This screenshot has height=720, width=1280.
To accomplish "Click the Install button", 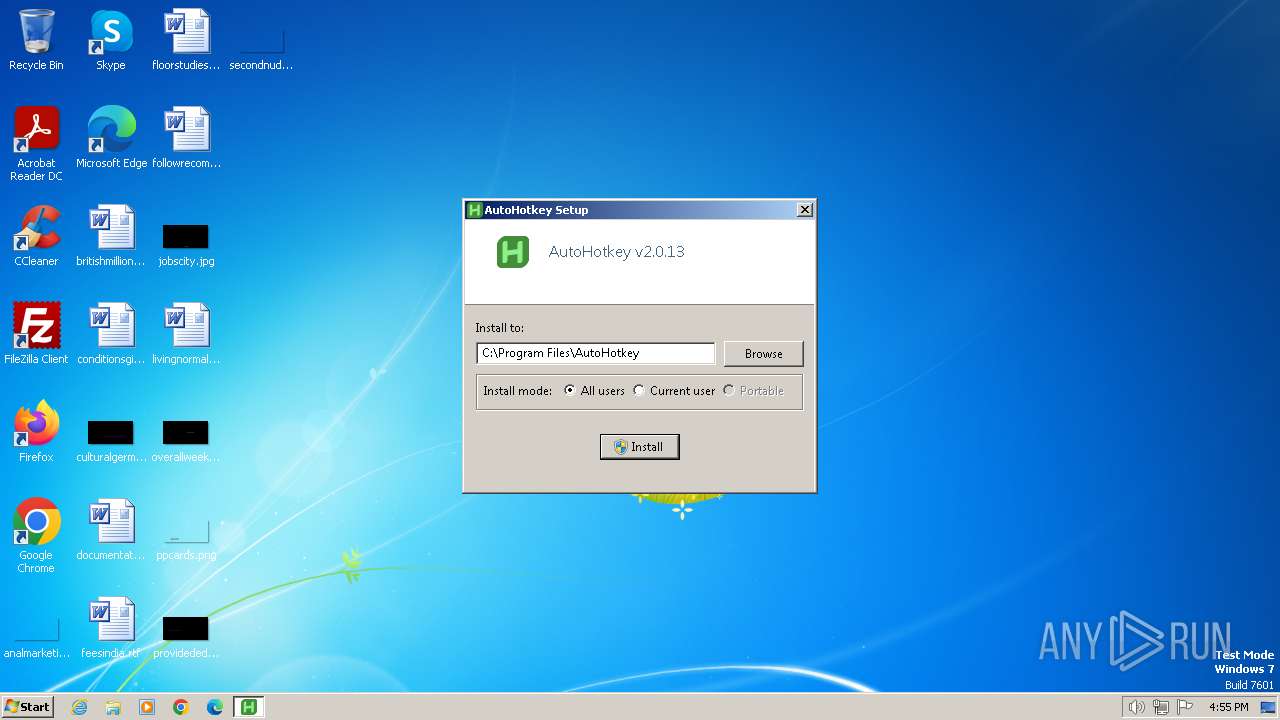I will click(x=640, y=447).
